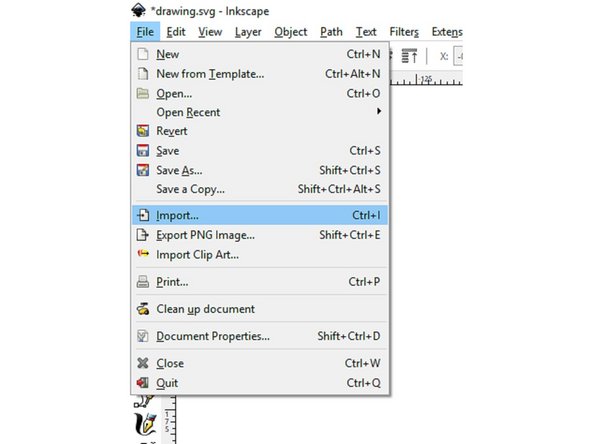Click the New from Template icon
Image resolution: width=592 pixels, height=444 pixels.
pyautogui.click(x=143, y=74)
